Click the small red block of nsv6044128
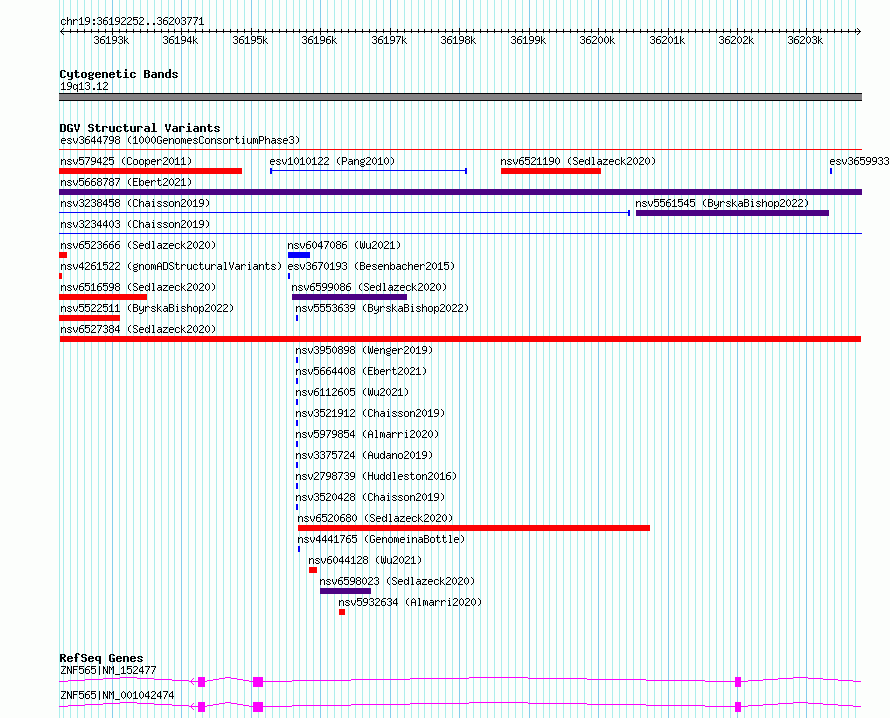Screen dimensions: 890x718 313,570
